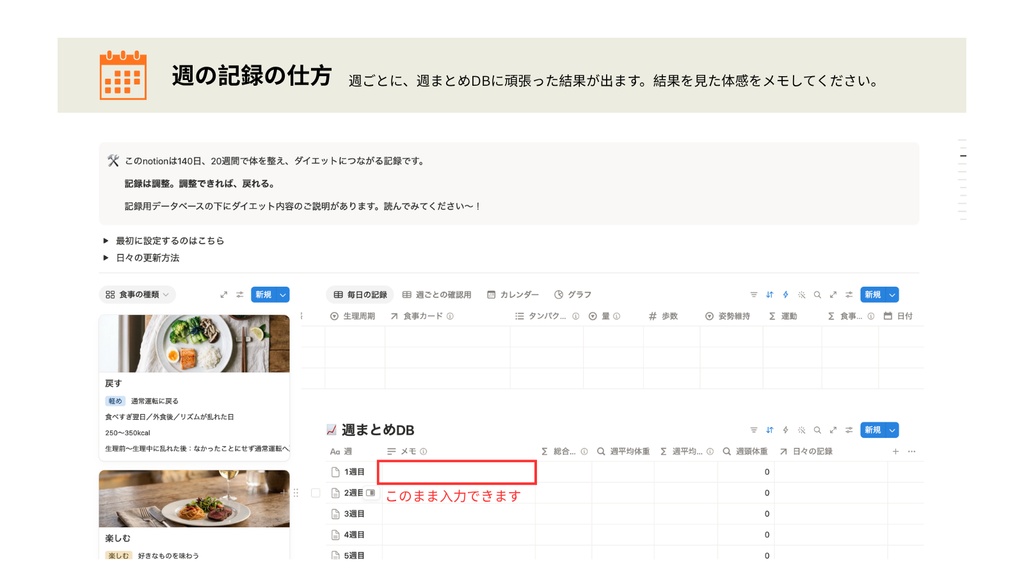This screenshot has width=1024, height=576.
Task: Open filter in the 毎日の記録 database toolbar
Action: (x=754, y=295)
